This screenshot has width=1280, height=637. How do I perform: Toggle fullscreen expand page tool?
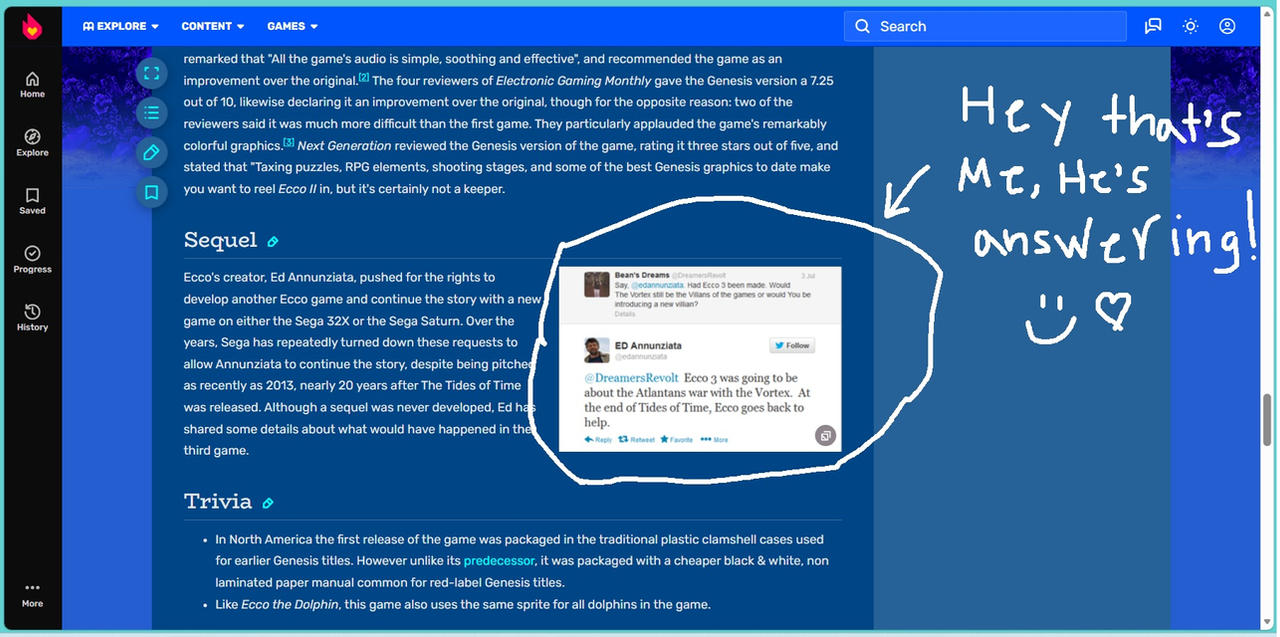point(151,72)
